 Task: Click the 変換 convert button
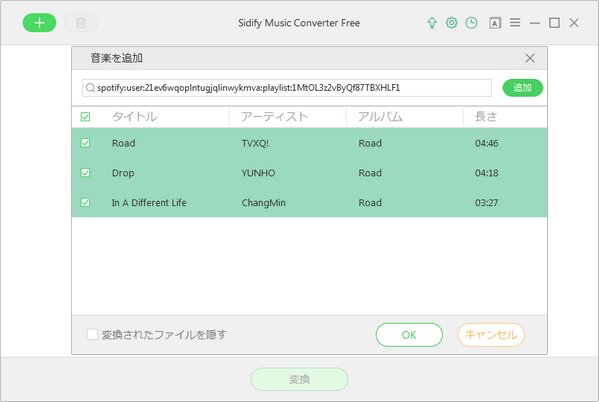(300, 379)
